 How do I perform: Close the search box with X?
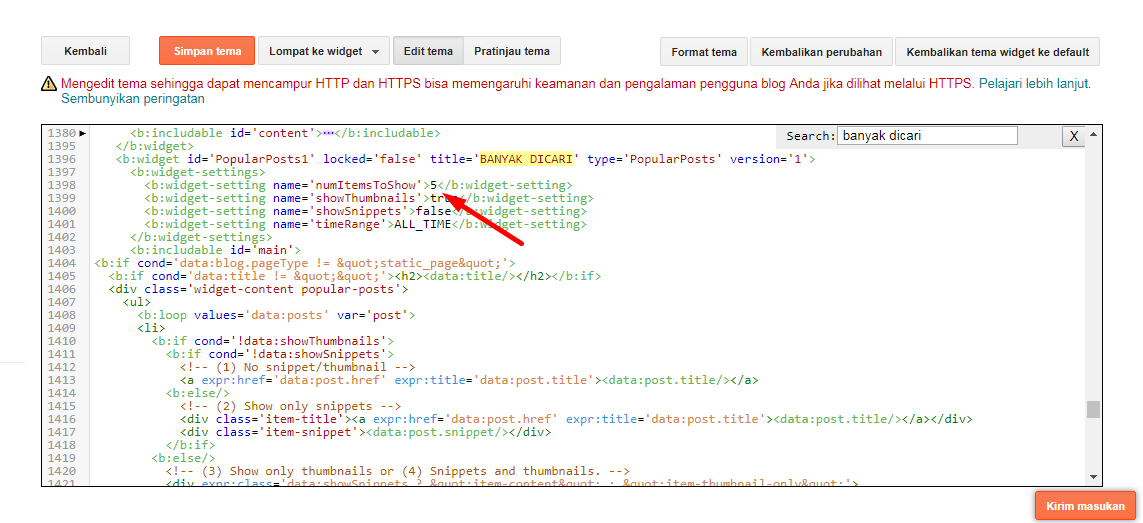pyautogui.click(x=1073, y=136)
